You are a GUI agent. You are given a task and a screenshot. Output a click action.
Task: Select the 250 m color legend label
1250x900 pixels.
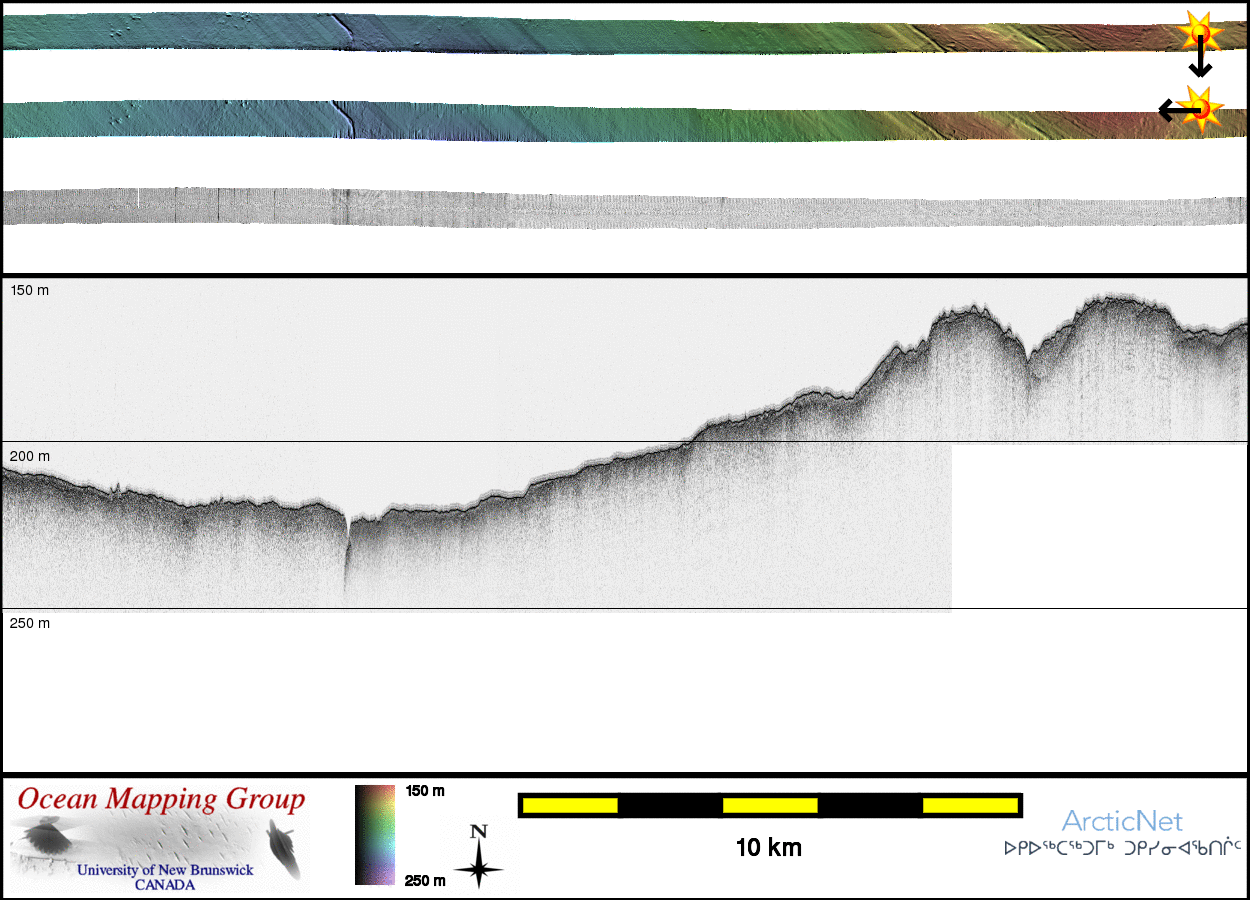[425, 880]
